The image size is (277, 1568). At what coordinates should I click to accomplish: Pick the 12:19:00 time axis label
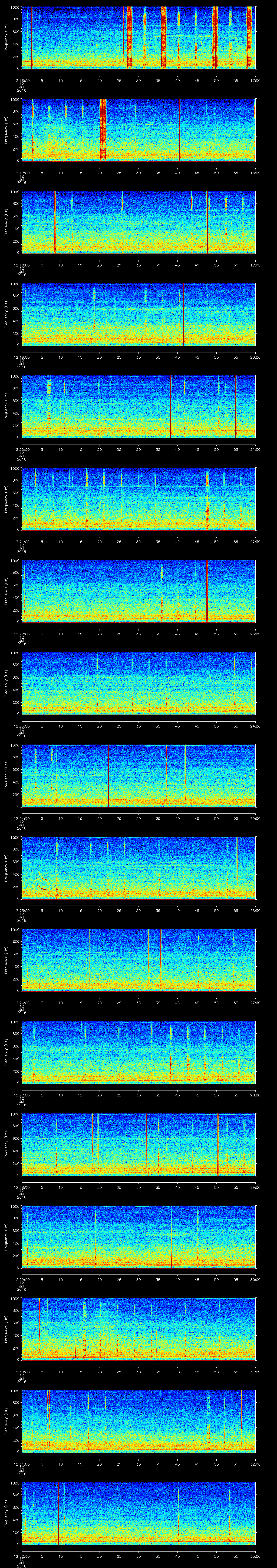22,357
